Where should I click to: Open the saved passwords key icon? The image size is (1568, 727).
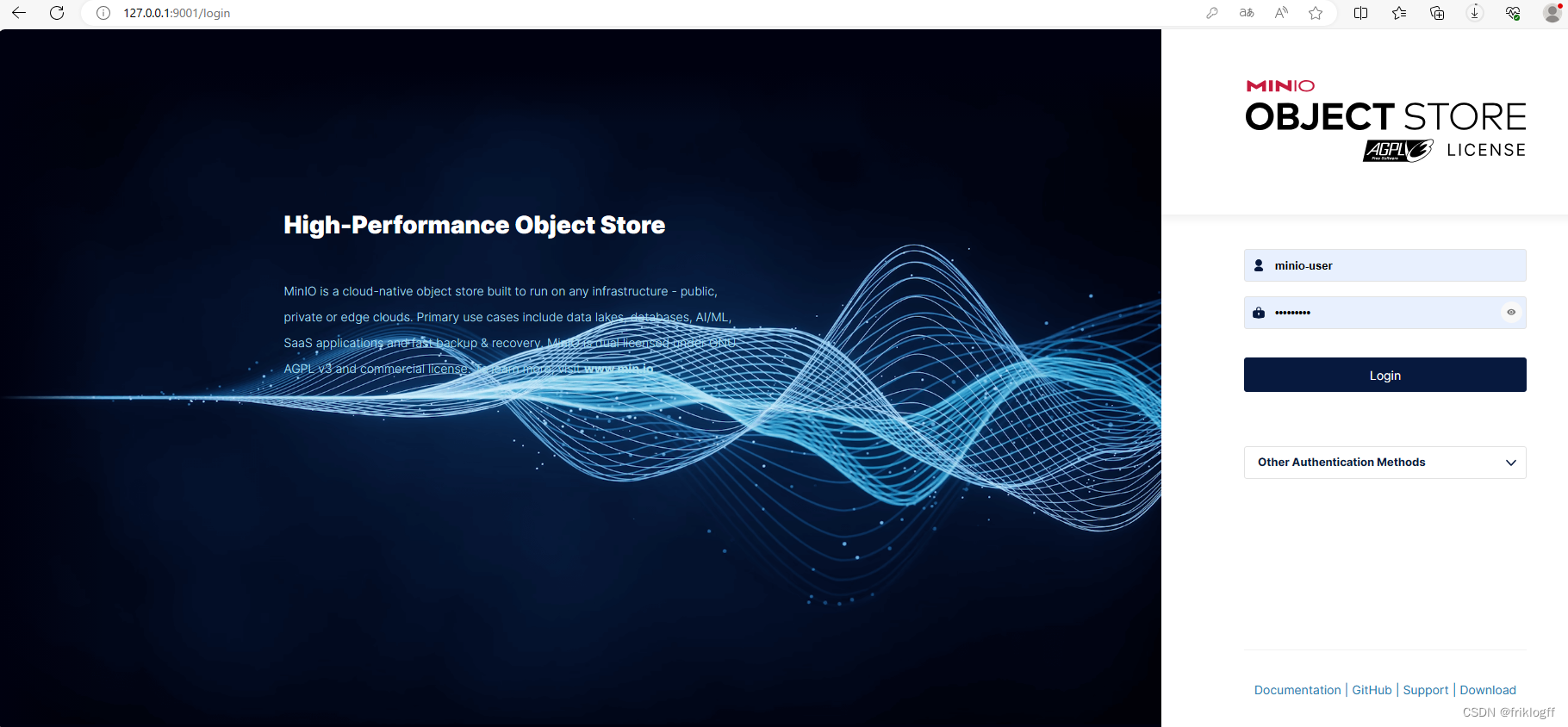tap(1212, 13)
